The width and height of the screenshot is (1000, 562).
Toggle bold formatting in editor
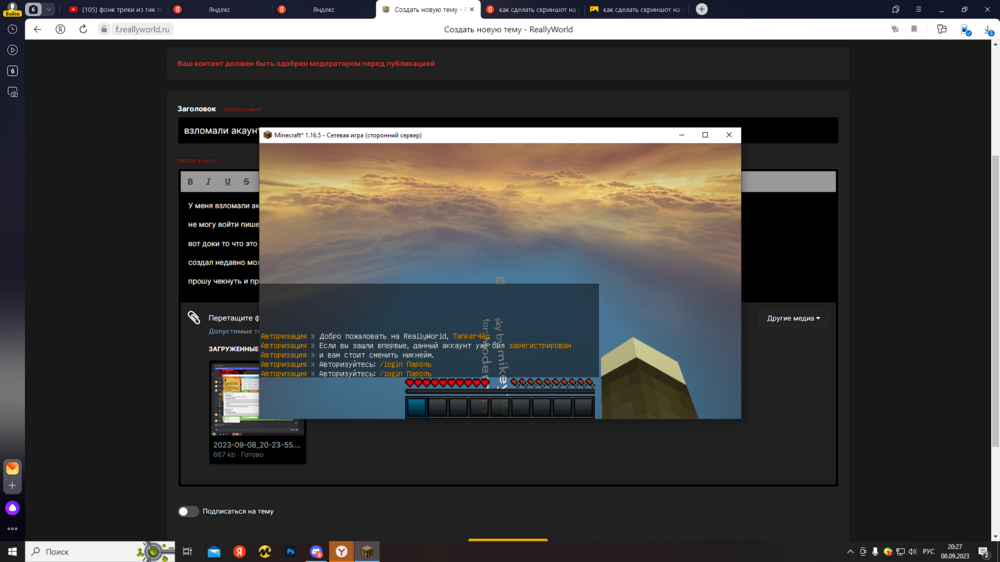[190, 182]
